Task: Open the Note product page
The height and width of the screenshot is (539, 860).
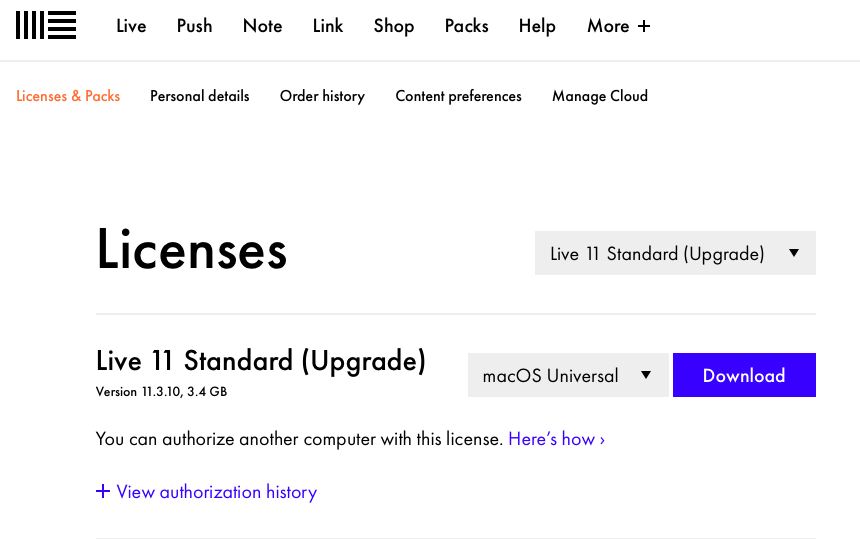Action: click(x=262, y=26)
